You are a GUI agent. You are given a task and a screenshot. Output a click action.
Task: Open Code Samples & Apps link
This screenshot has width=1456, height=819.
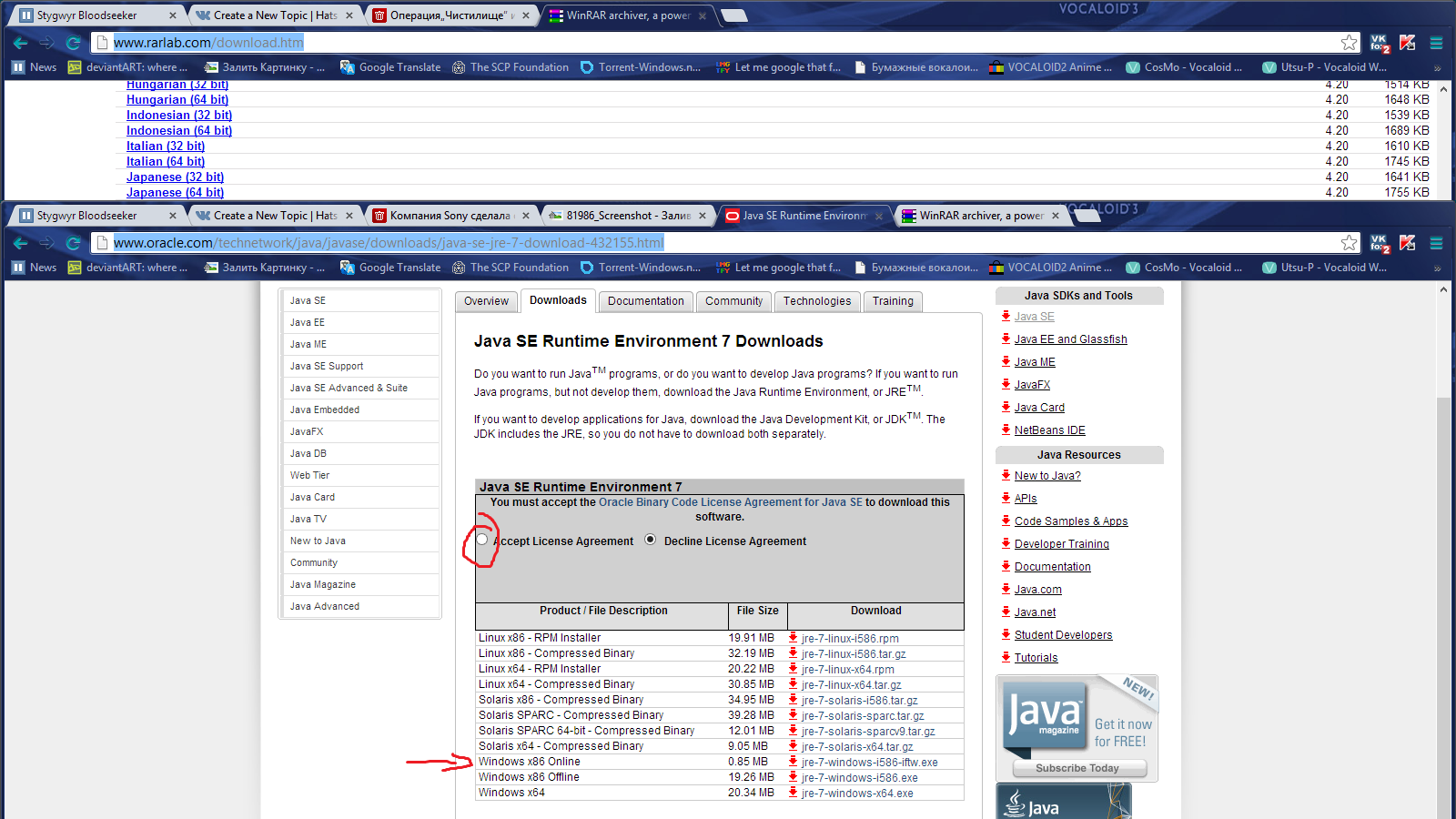pyautogui.click(x=1071, y=521)
